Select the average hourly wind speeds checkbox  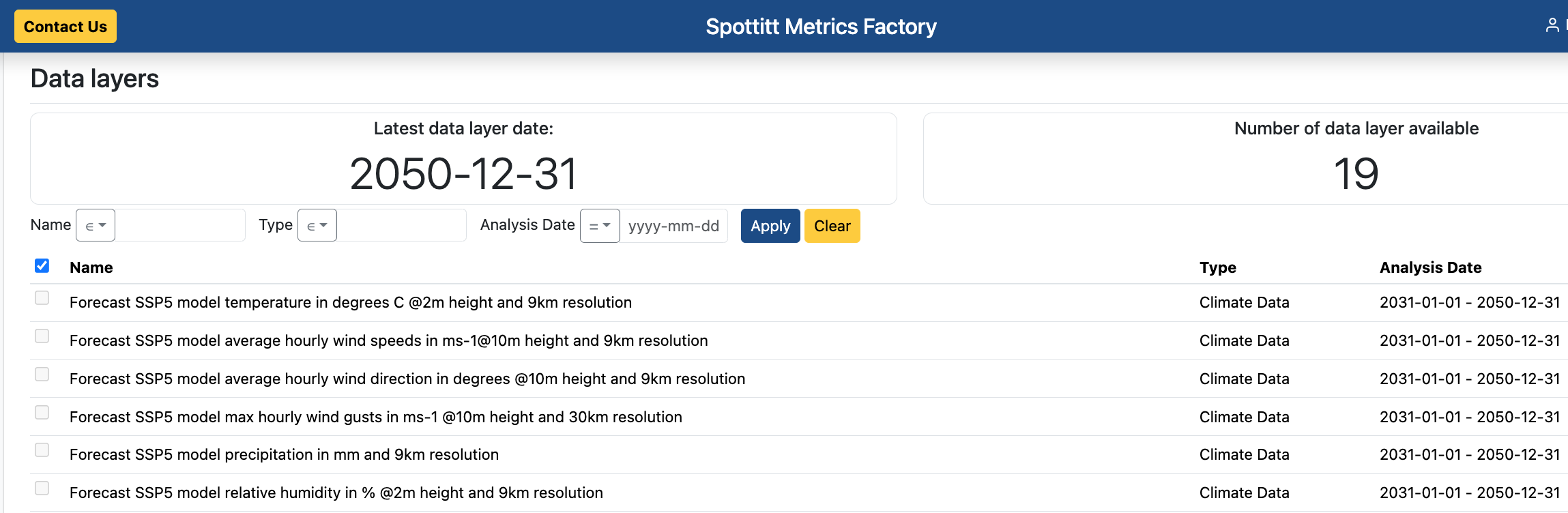tap(42, 336)
